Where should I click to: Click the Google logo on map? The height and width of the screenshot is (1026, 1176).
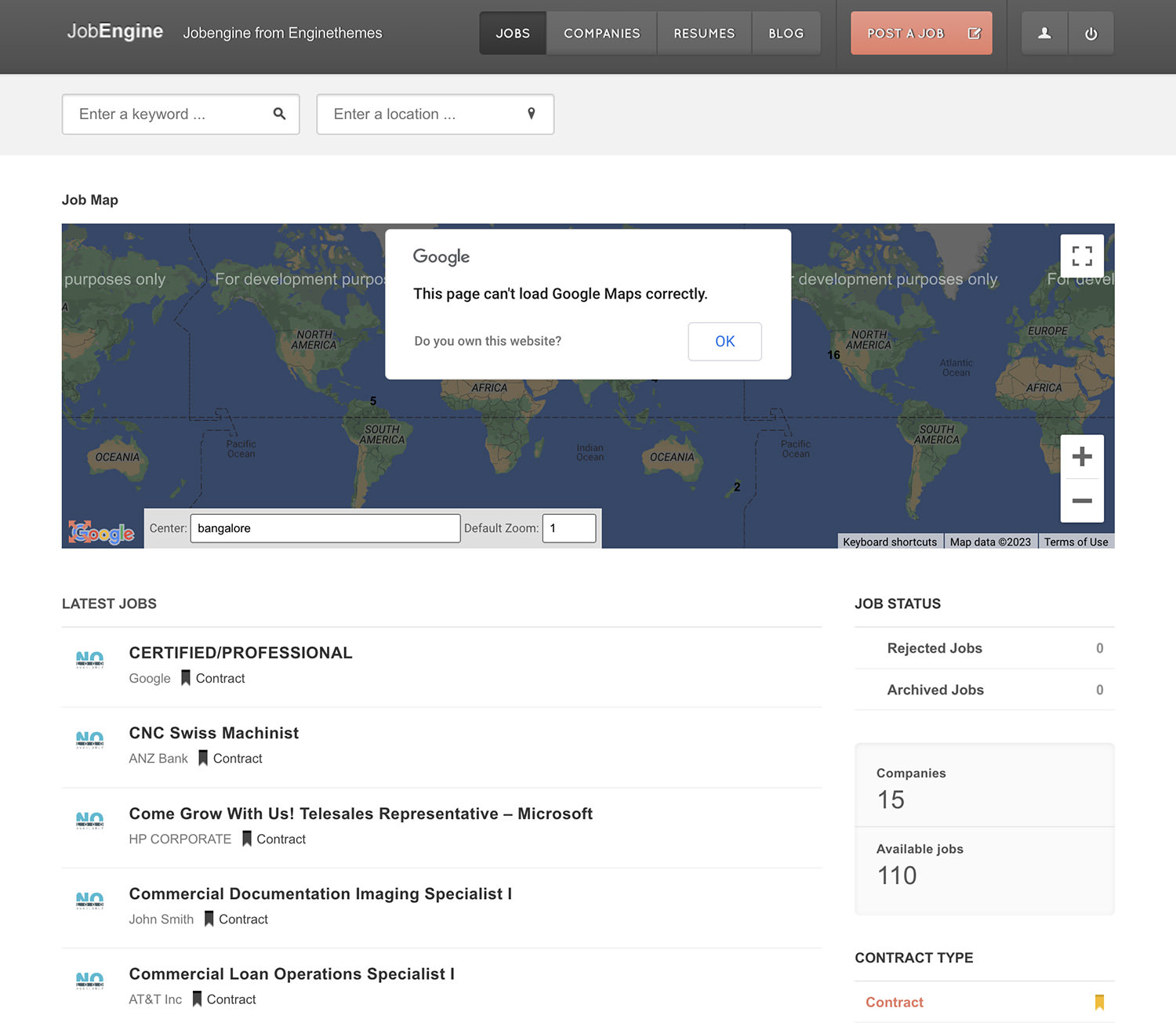coord(102,533)
